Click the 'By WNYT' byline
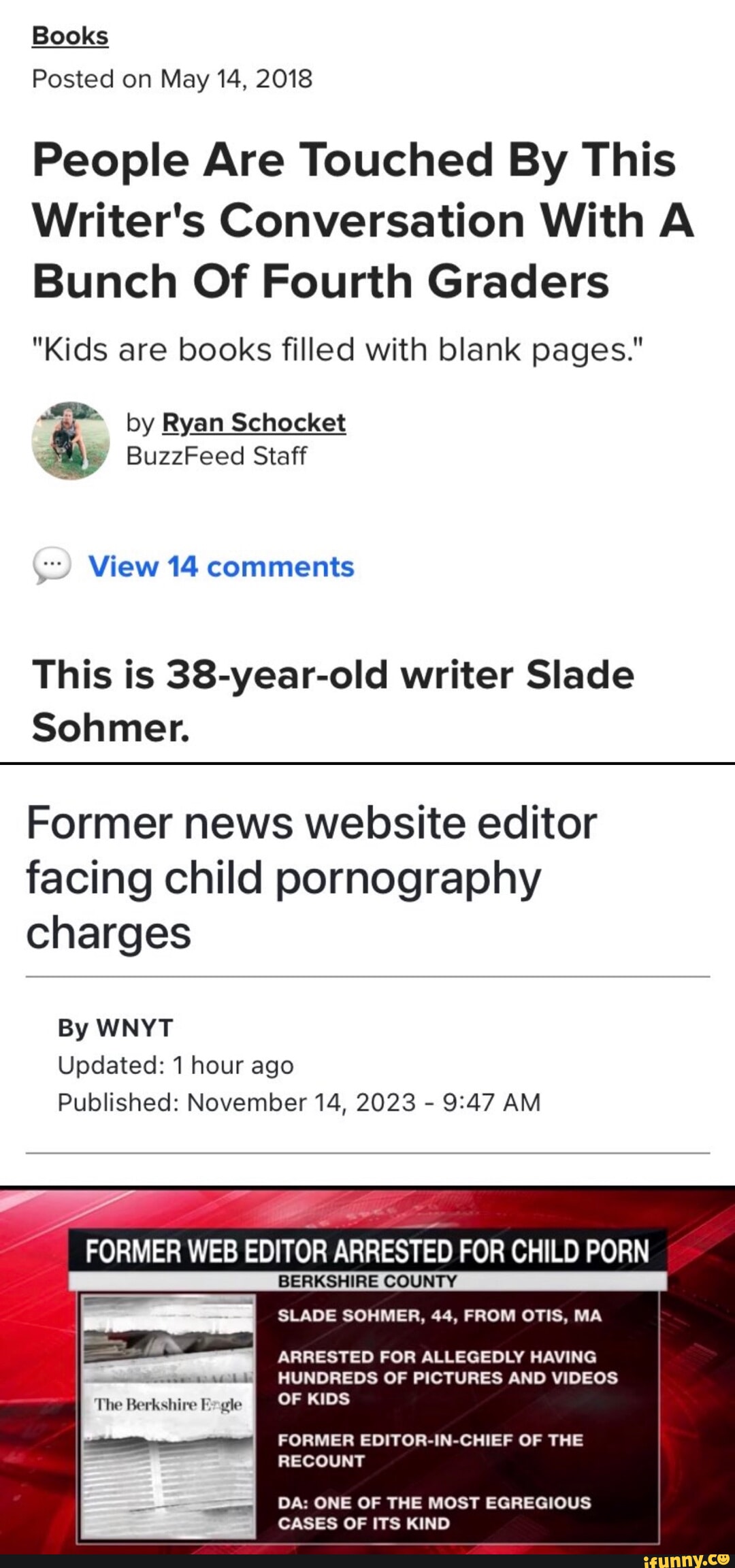Screen dimensions: 735x1568 coord(115,1027)
